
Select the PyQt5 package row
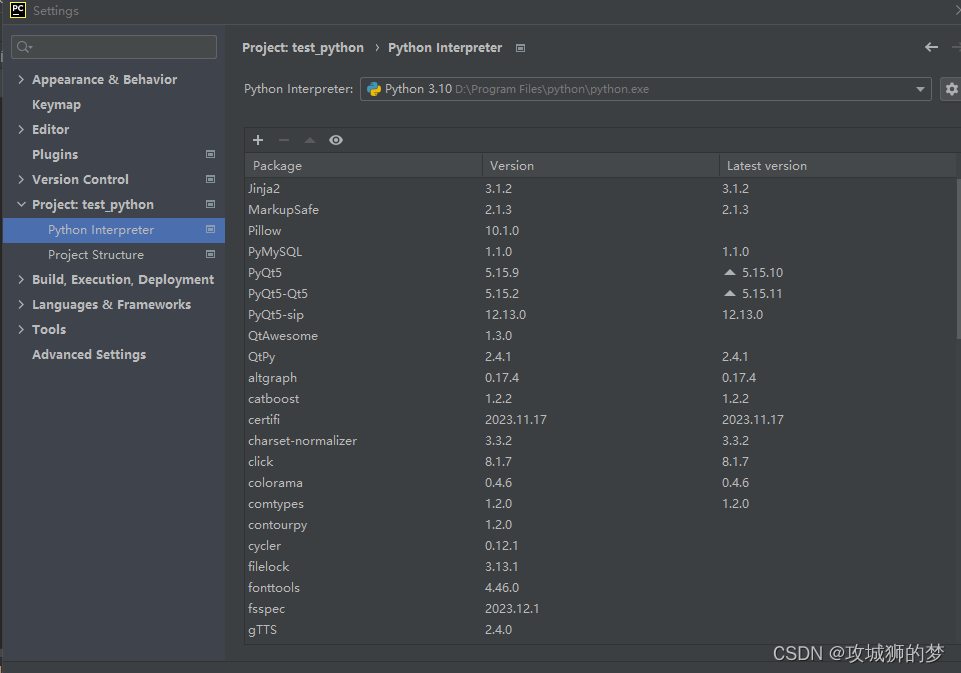coord(601,273)
